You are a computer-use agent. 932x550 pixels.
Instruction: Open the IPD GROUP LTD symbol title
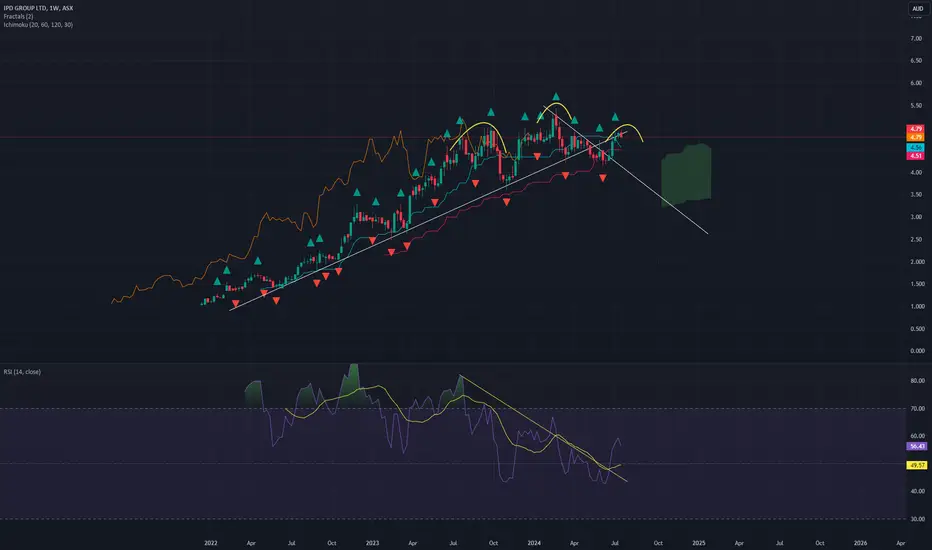(24, 8)
